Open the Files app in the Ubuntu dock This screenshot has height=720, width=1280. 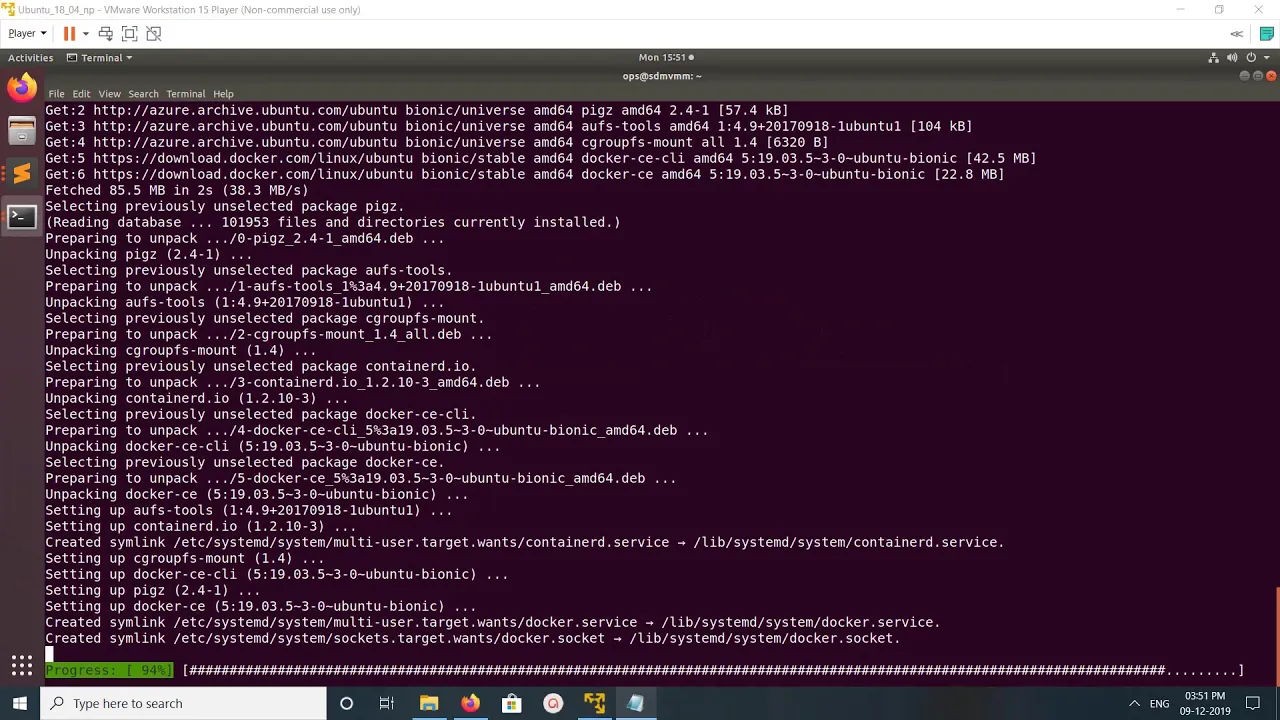point(21,131)
